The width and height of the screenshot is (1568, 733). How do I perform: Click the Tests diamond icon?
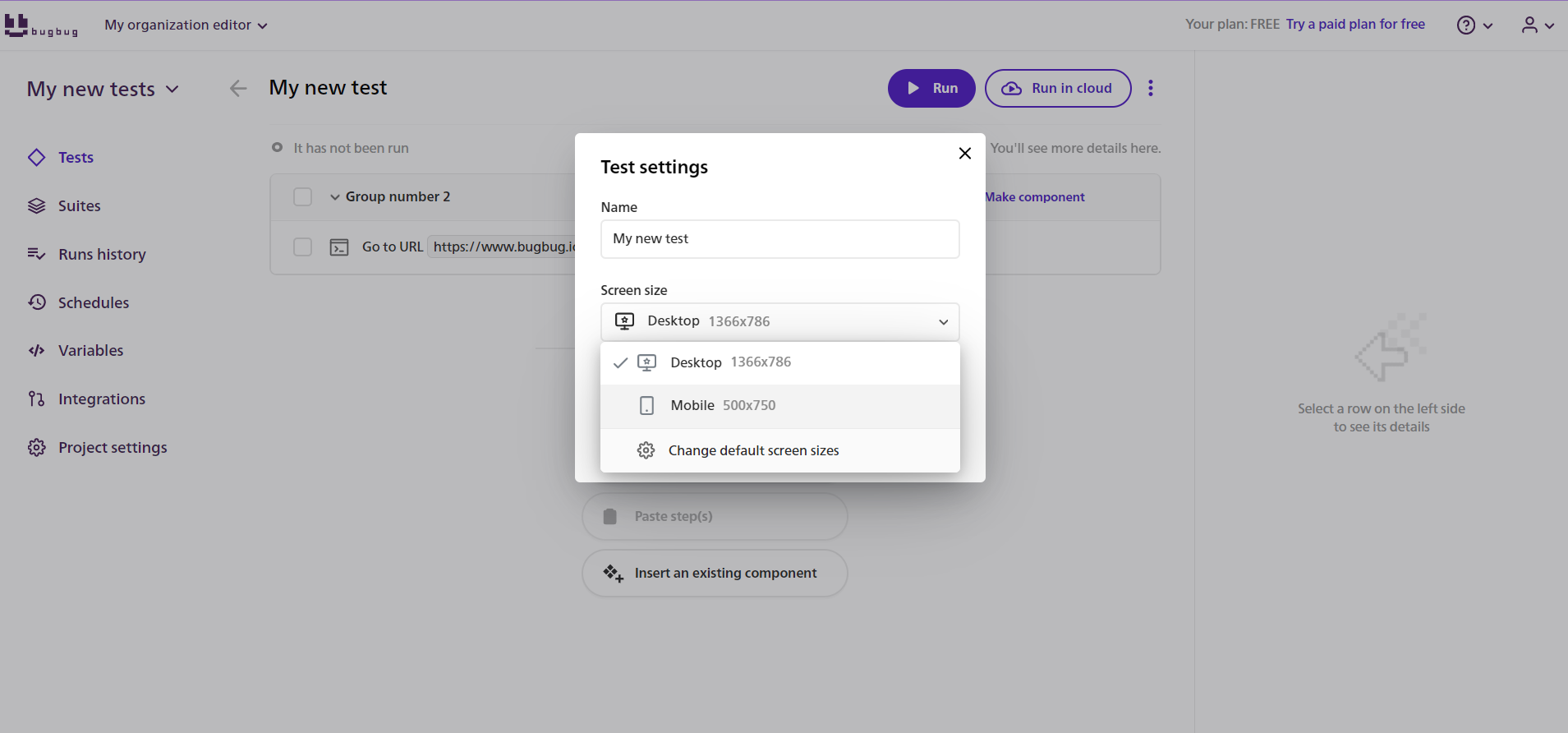36,157
